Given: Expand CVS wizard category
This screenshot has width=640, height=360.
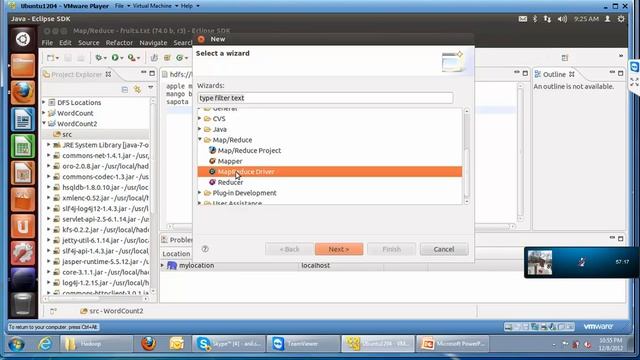Looking at the screenshot, I should click(200, 118).
